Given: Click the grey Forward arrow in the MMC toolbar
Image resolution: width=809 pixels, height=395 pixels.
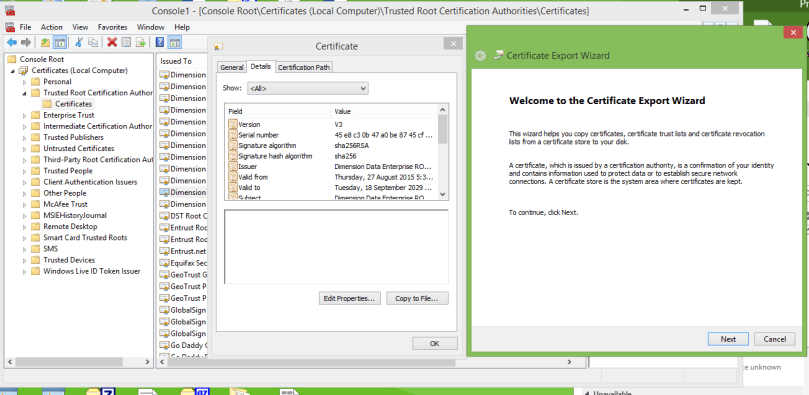Looking at the screenshot, I should pos(25,43).
